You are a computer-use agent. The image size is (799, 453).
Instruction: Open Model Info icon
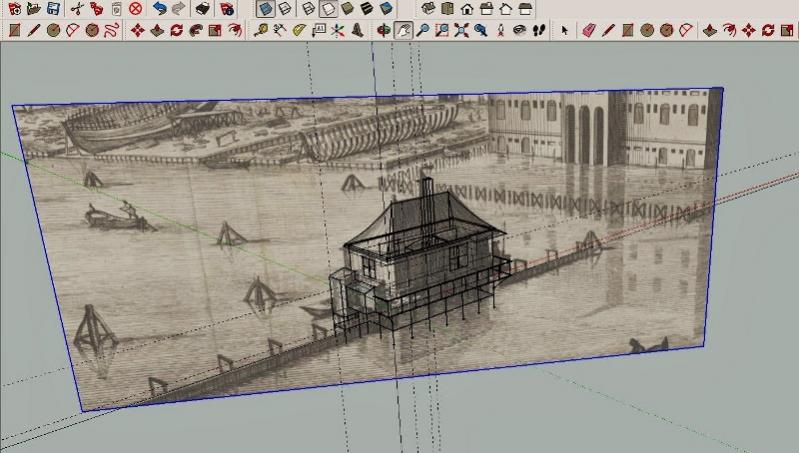click(x=227, y=8)
